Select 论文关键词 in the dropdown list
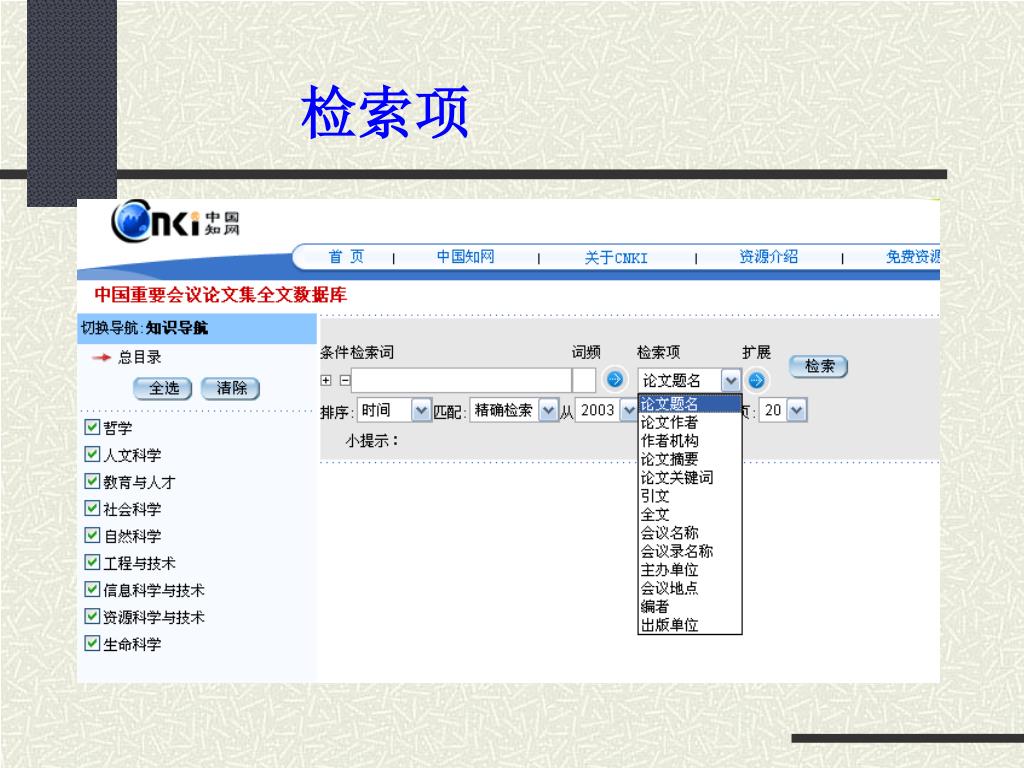1024x768 pixels. tap(690, 477)
